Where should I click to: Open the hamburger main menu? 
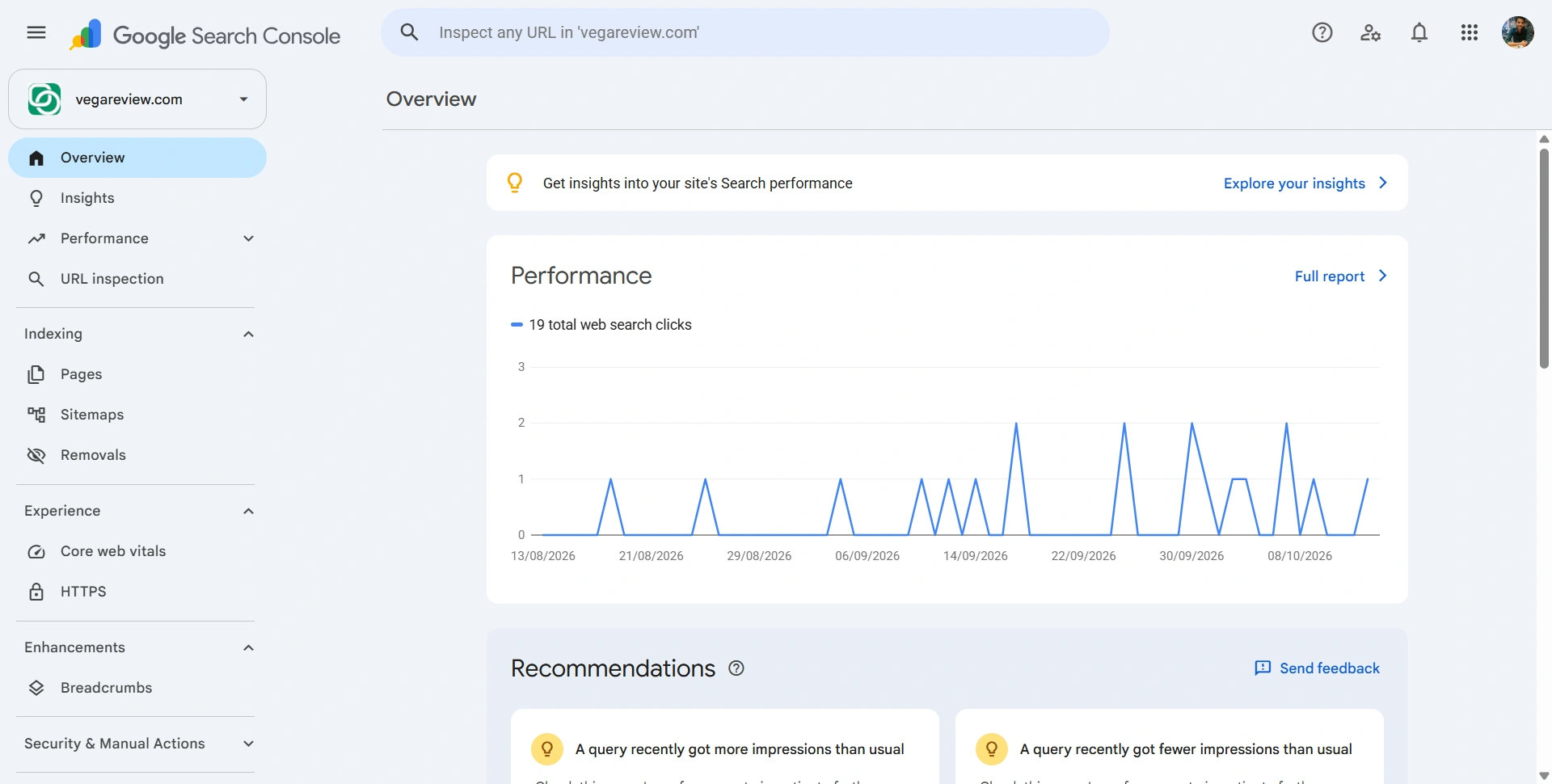click(36, 32)
